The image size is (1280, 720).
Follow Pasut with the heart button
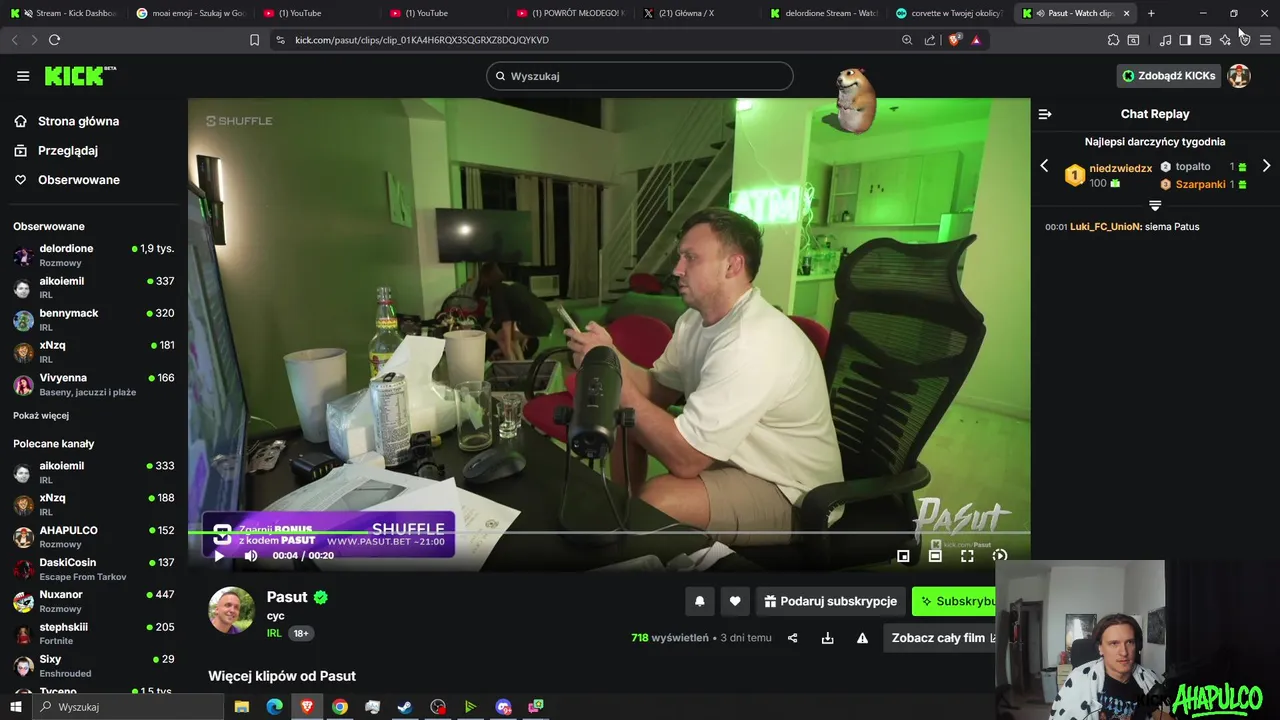pyautogui.click(x=735, y=601)
